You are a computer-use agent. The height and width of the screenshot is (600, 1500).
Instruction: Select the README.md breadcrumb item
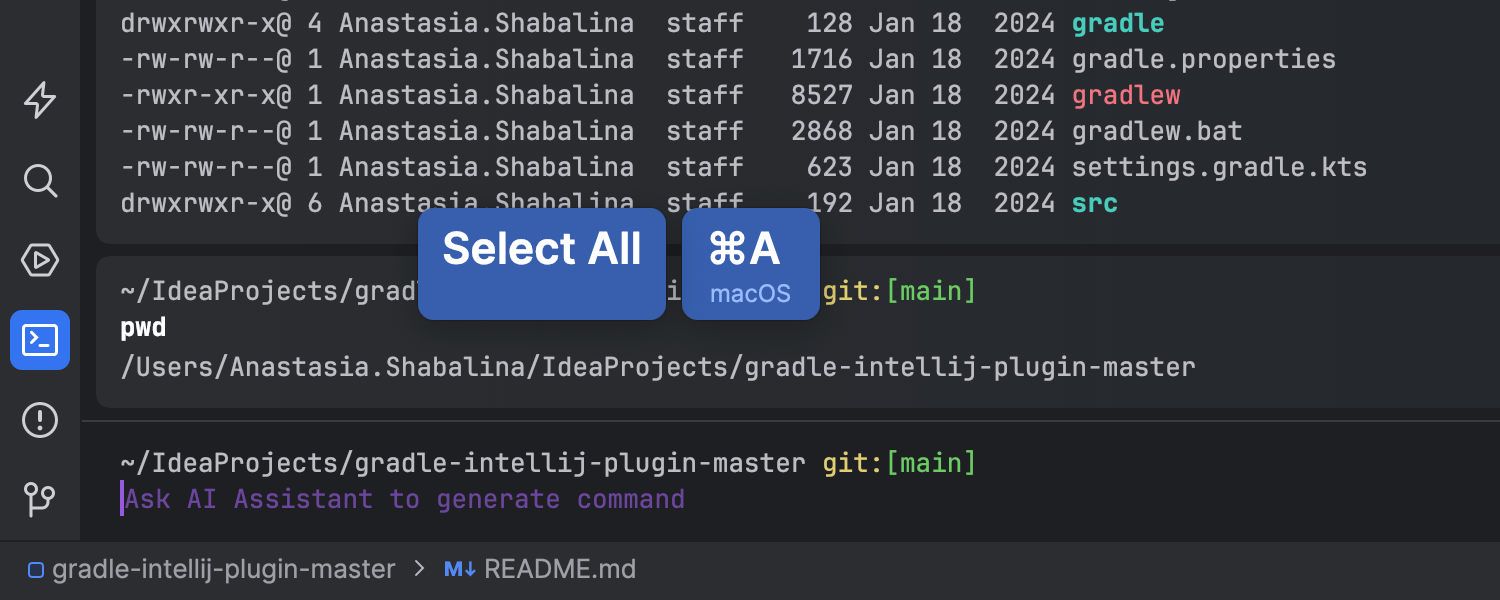coord(560,570)
